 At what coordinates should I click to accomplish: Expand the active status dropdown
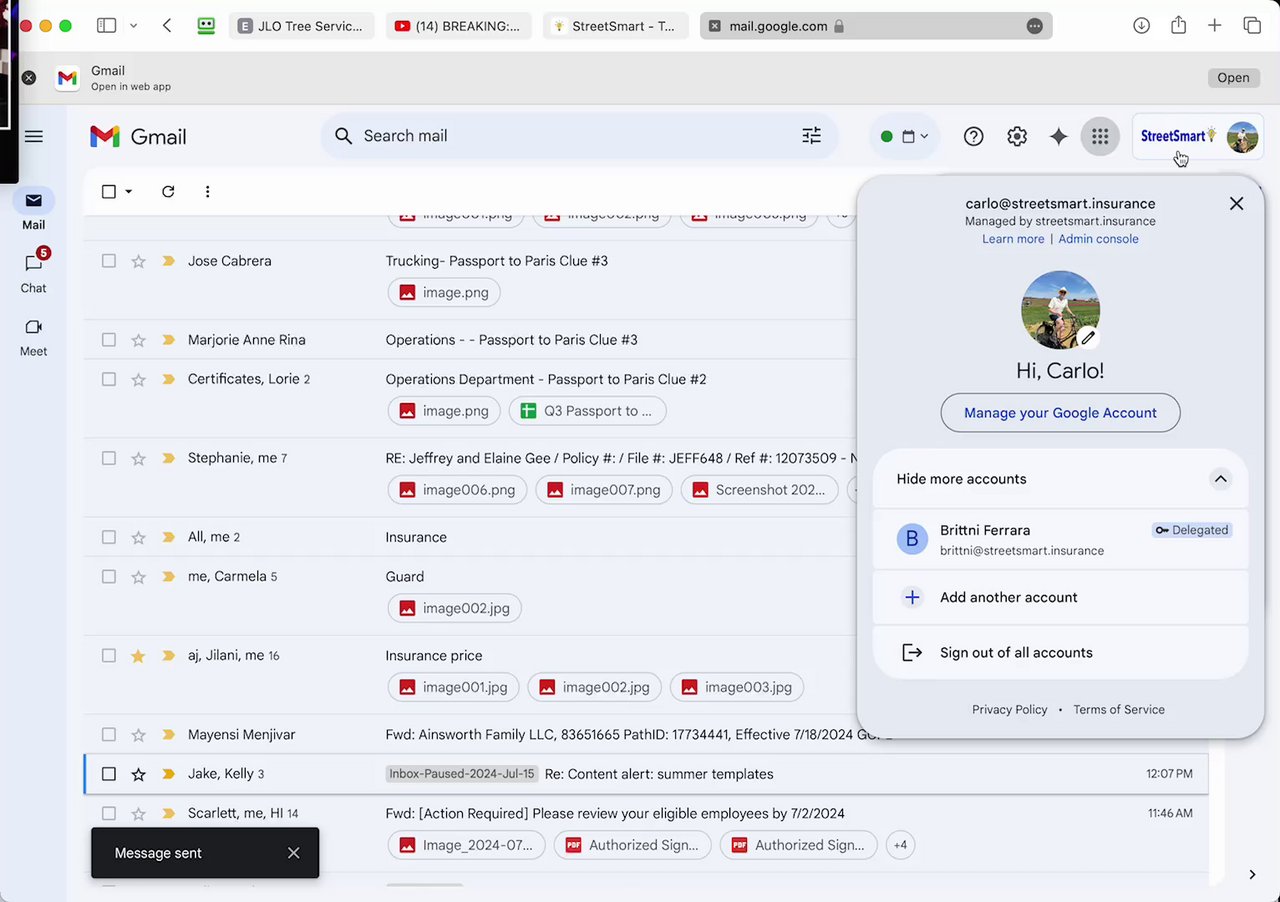905,137
